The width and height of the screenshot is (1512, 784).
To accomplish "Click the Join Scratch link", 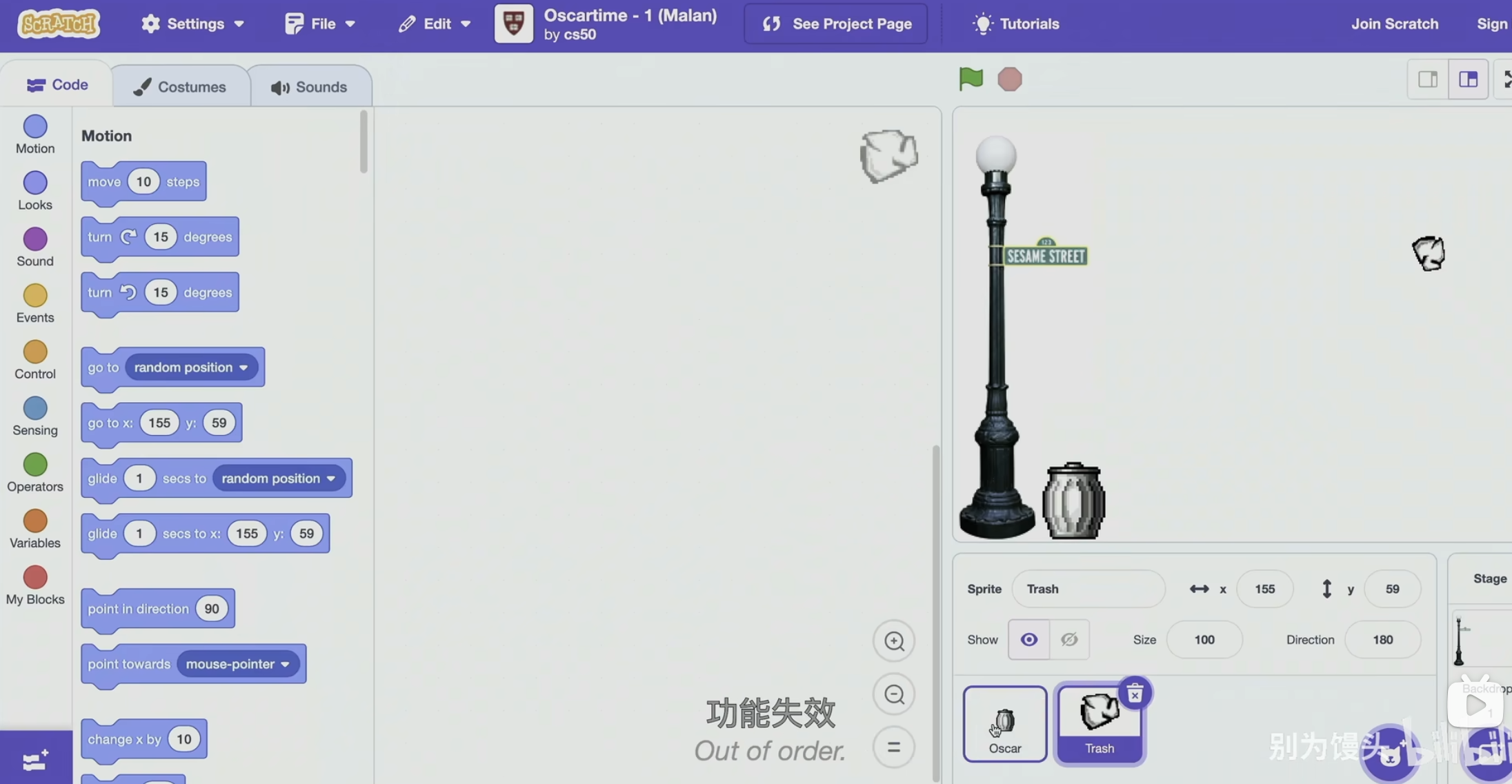I will [1394, 23].
